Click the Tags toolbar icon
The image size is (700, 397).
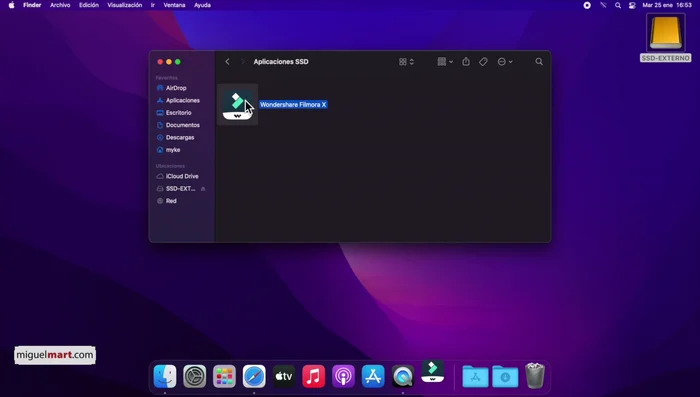[483, 62]
